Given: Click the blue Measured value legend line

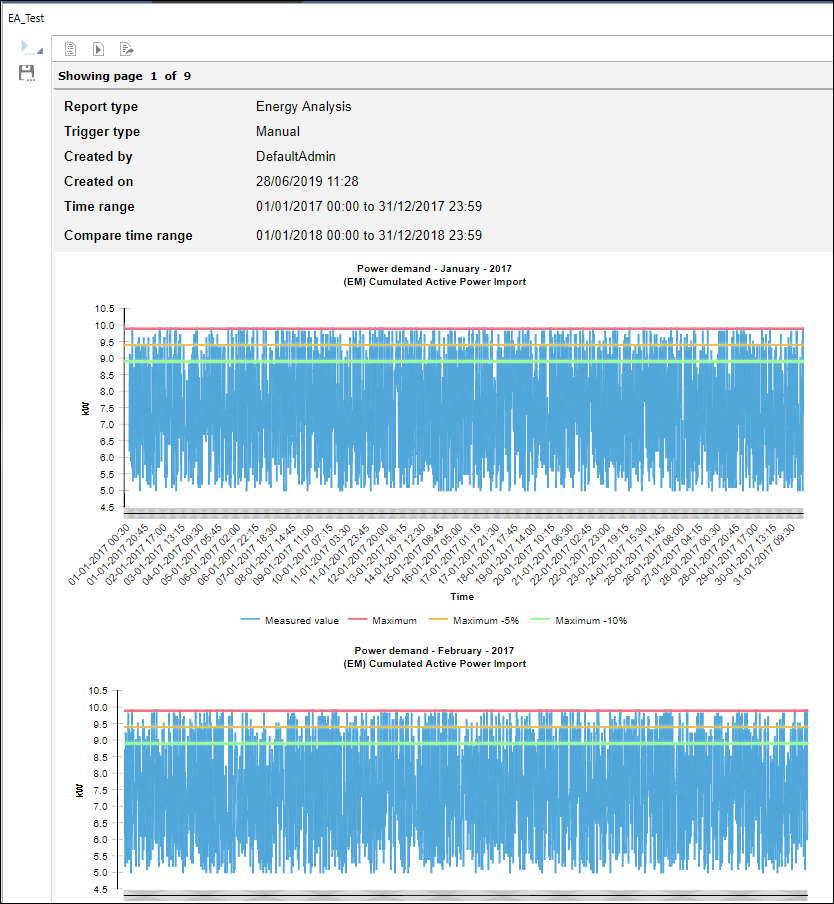Looking at the screenshot, I should pos(250,620).
